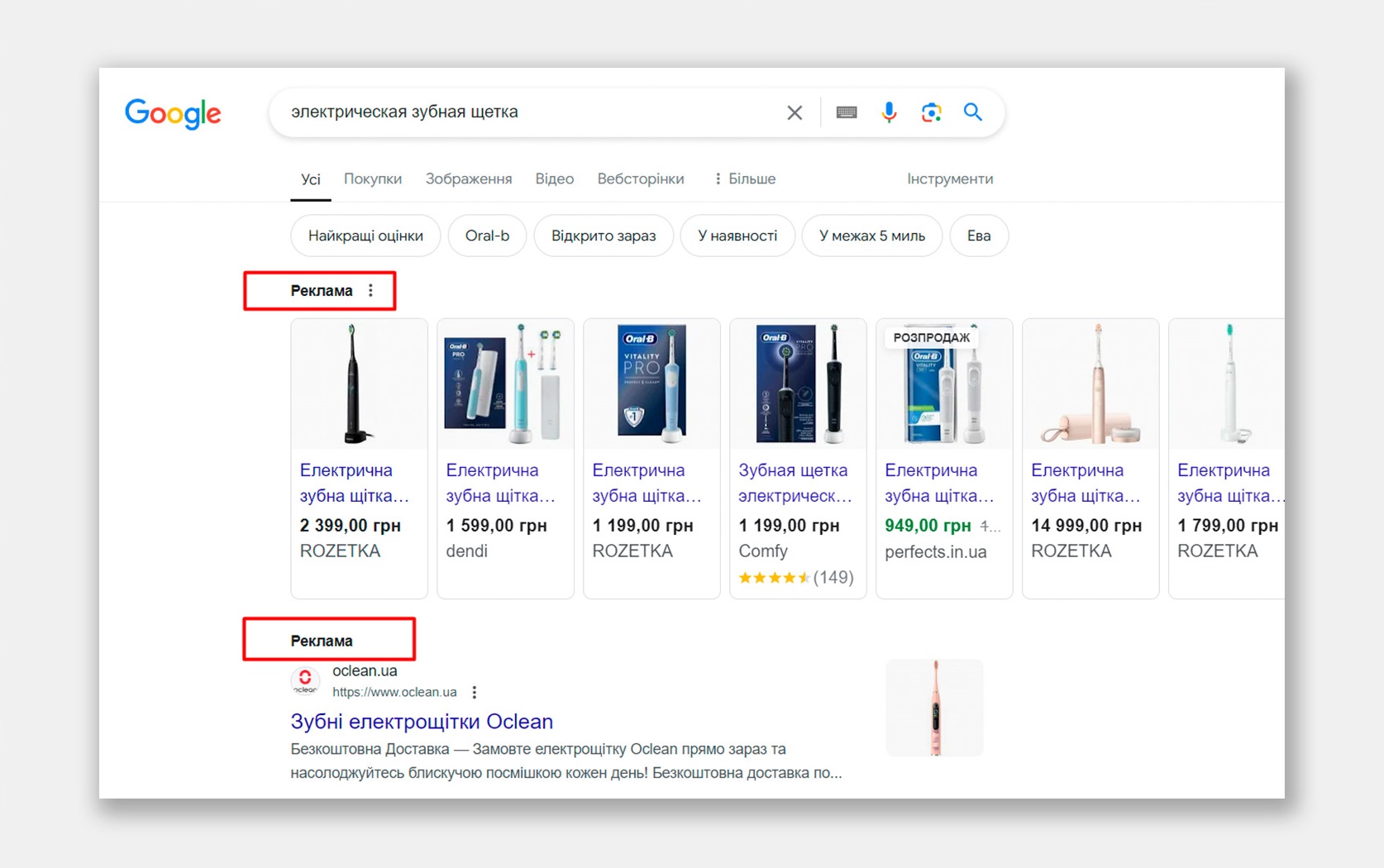The height and width of the screenshot is (868, 1384).
Task: Open product title link above 14 999,00 грн
Action: pyautogui.click(x=1086, y=483)
